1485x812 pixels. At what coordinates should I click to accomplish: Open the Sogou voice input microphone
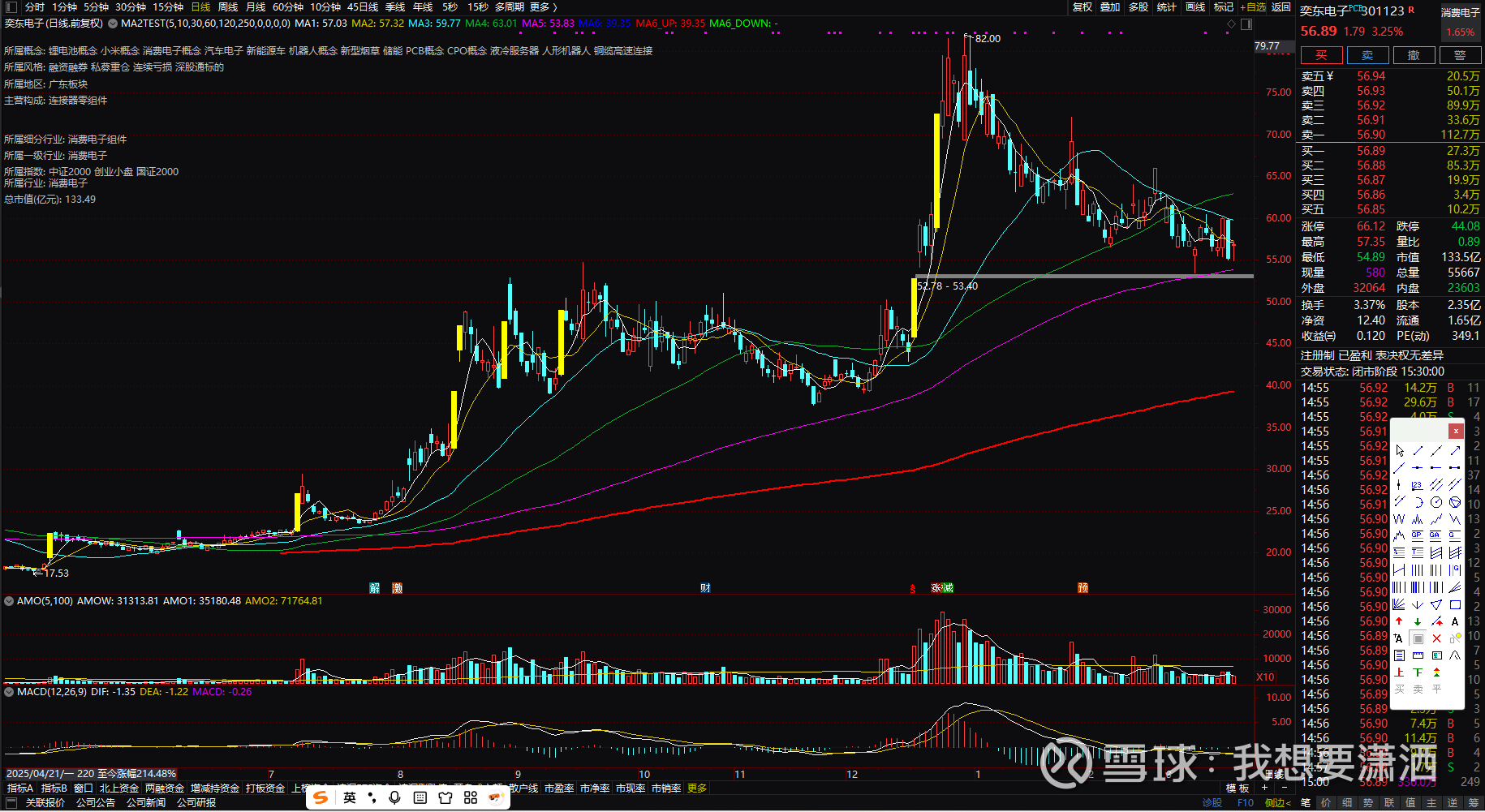[394, 797]
